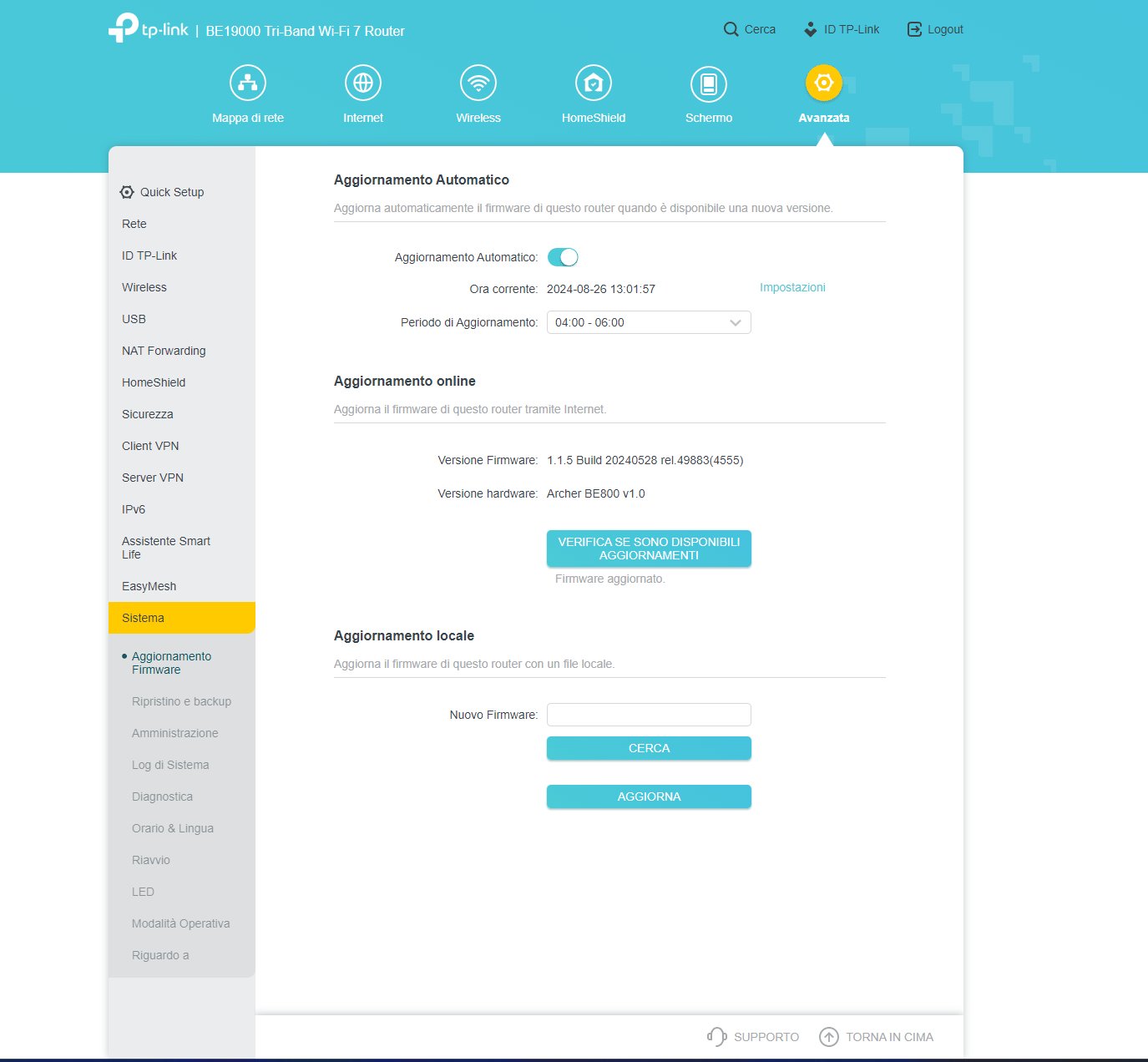Viewport: 1148px width, 1062px height.
Task: Open the Mappa di rete icon
Action: [x=248, y=83]
